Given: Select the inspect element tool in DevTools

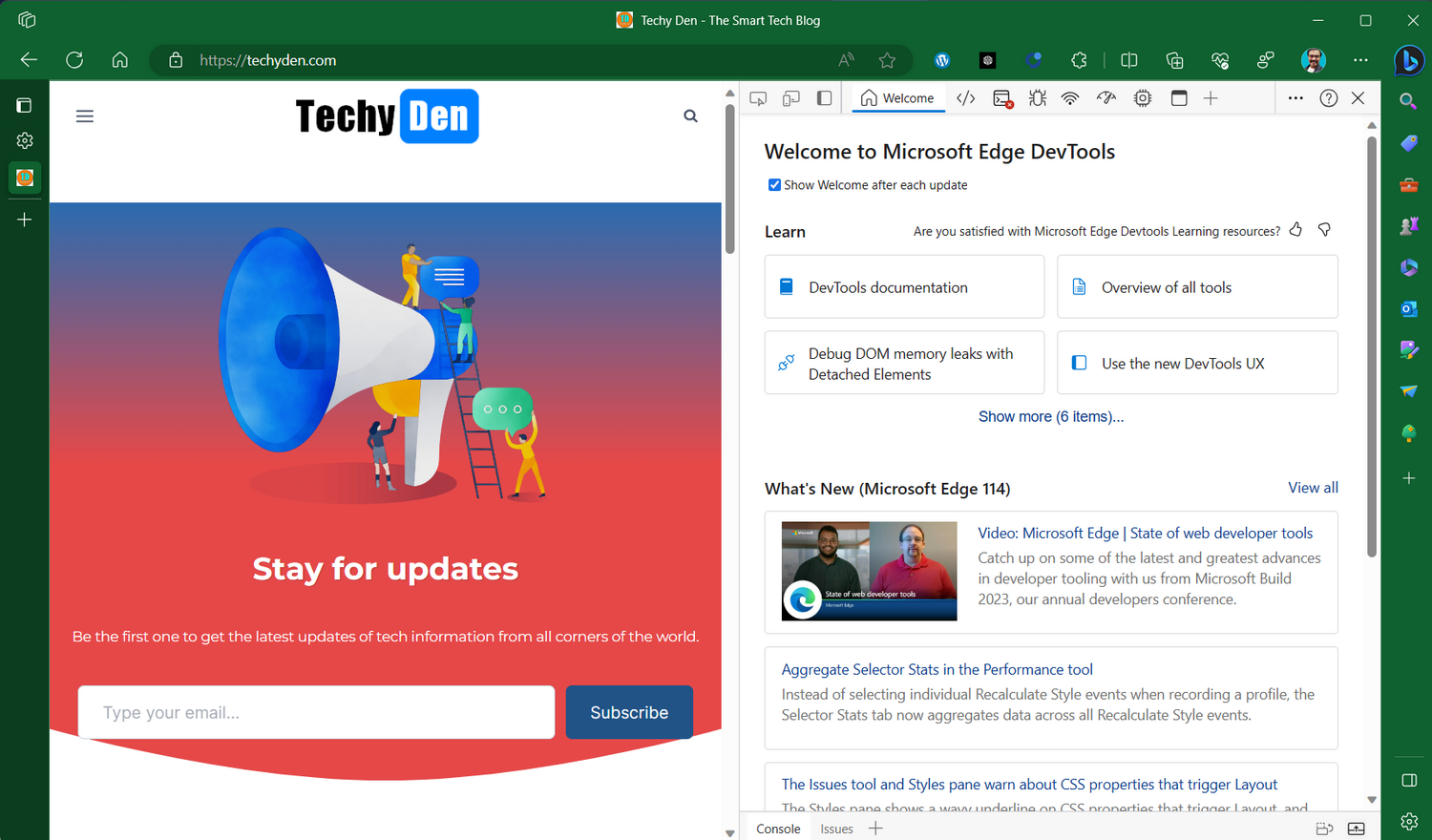Looking at the screenshot, I should 758,98.
